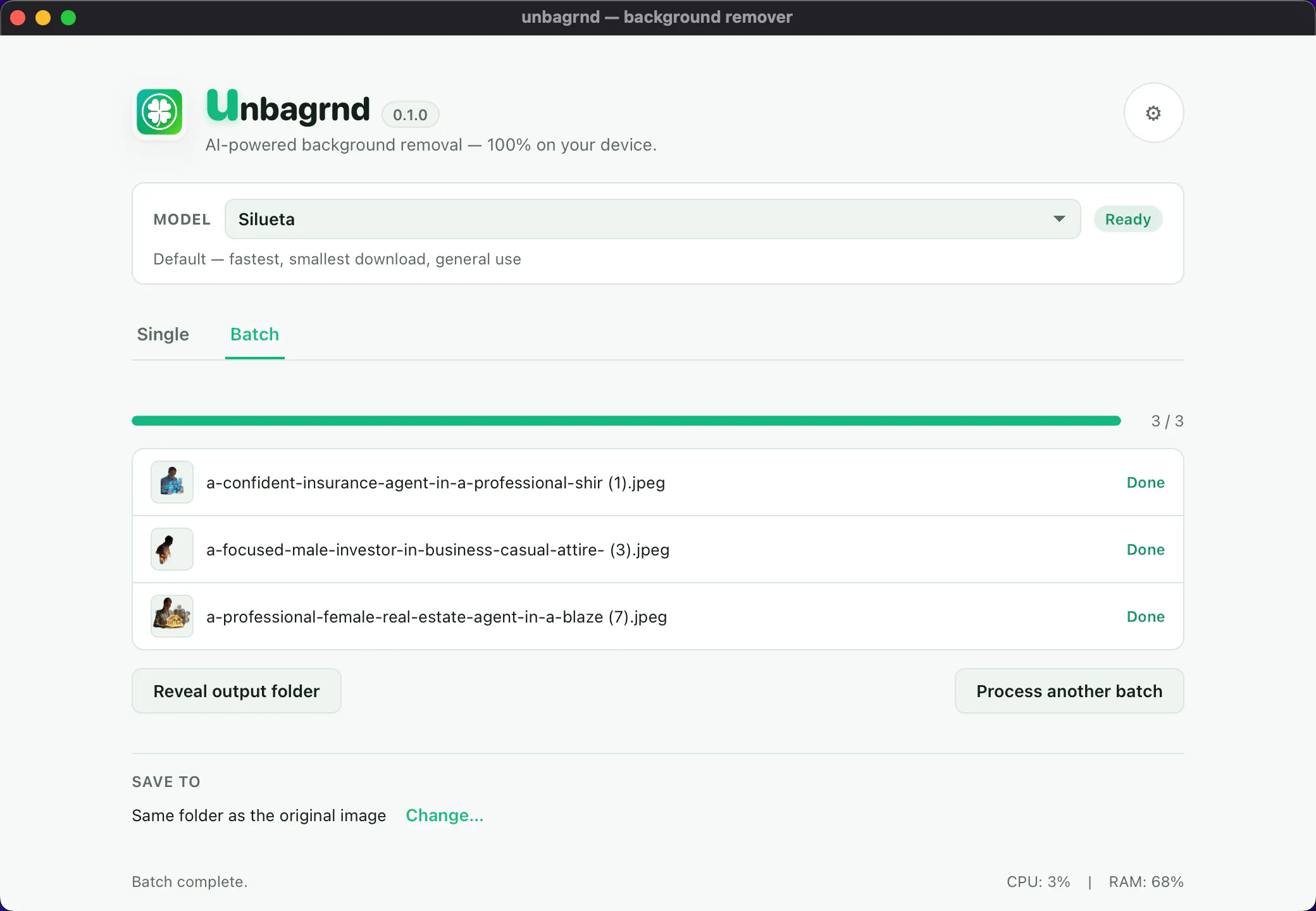This screenshot has height=911, width=1316.
Task: Click the Reveal output folder button
Action: tap(237, 691)
